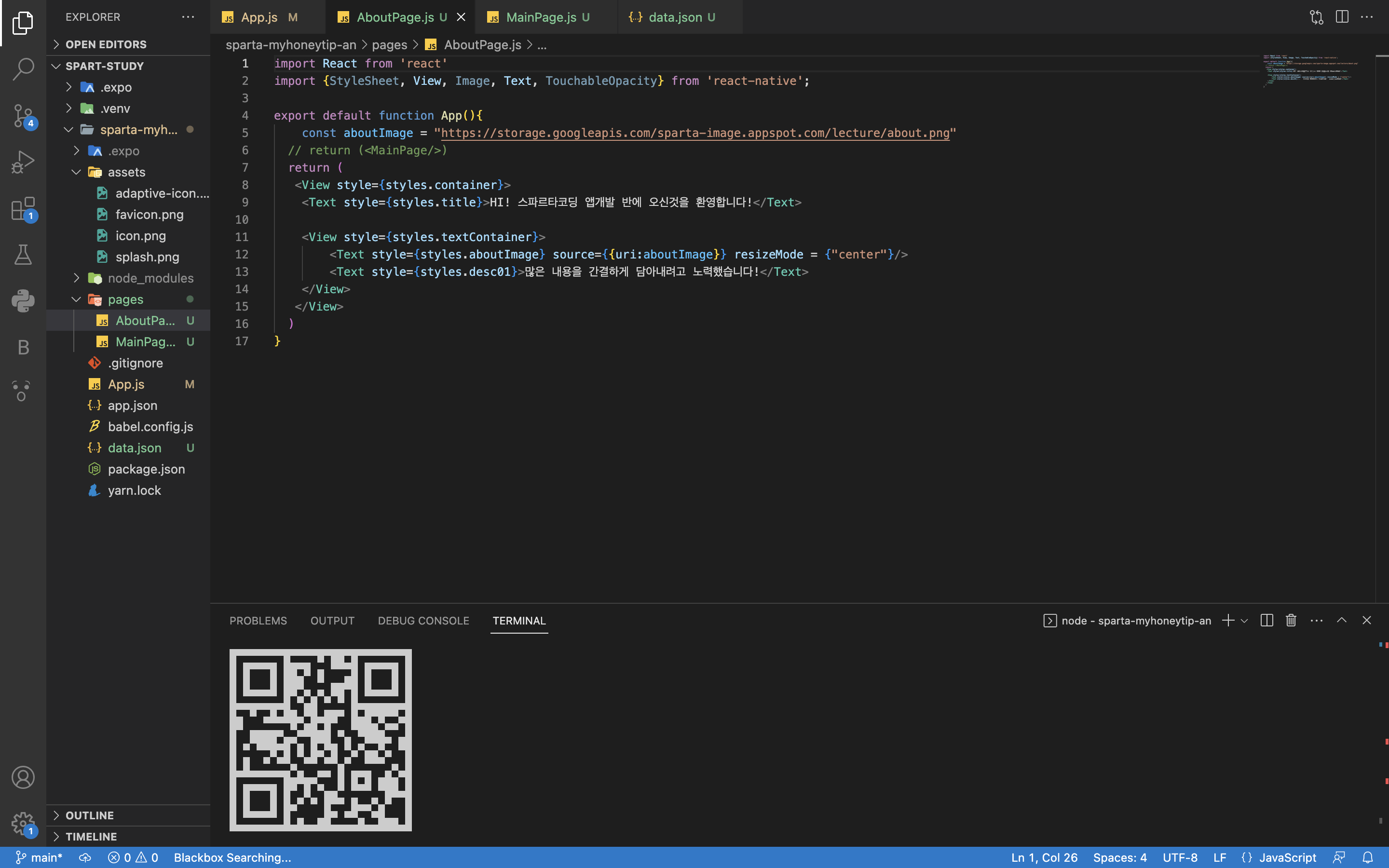The height and width of the screenshot is (868, 1389).
Task: Open App.js in the explorer tree
Action: [x=129, y=385]
